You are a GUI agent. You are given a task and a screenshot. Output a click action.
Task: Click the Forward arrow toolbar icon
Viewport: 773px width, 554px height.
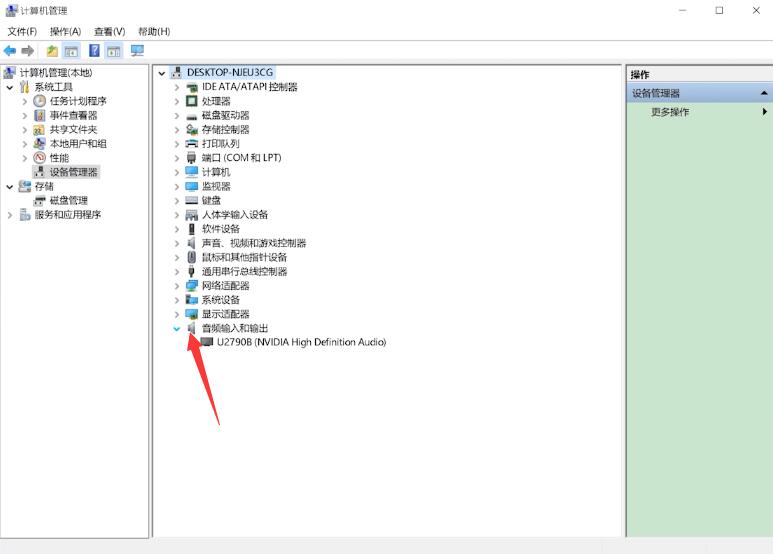(28, 51)
